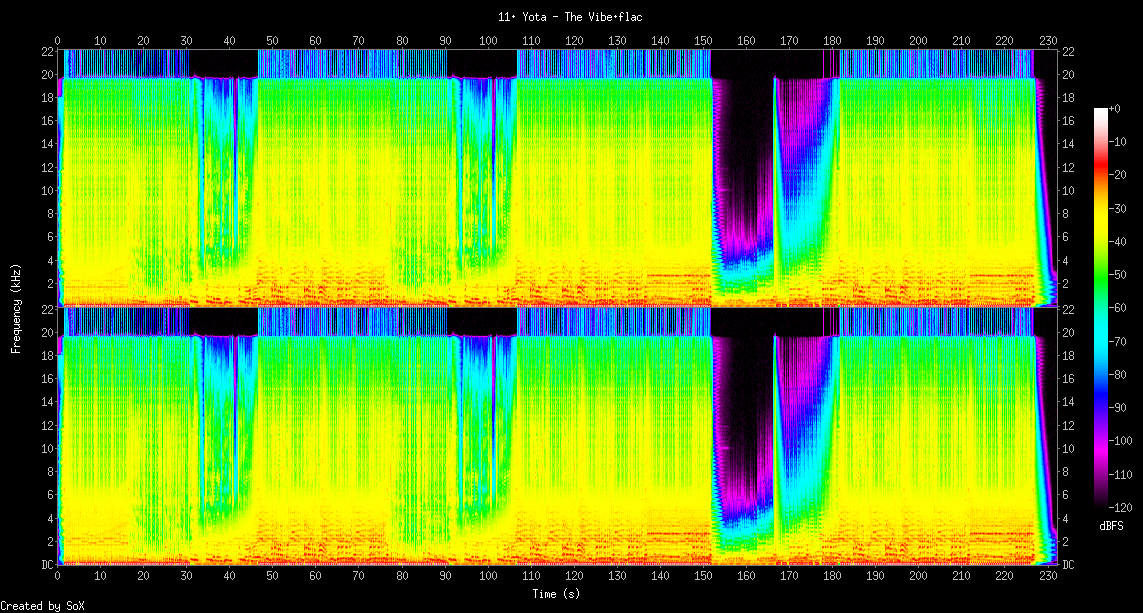Click the 0 second mark on the bottom time axis
This screenshot has height=613, width=1143.
point(58,577)
